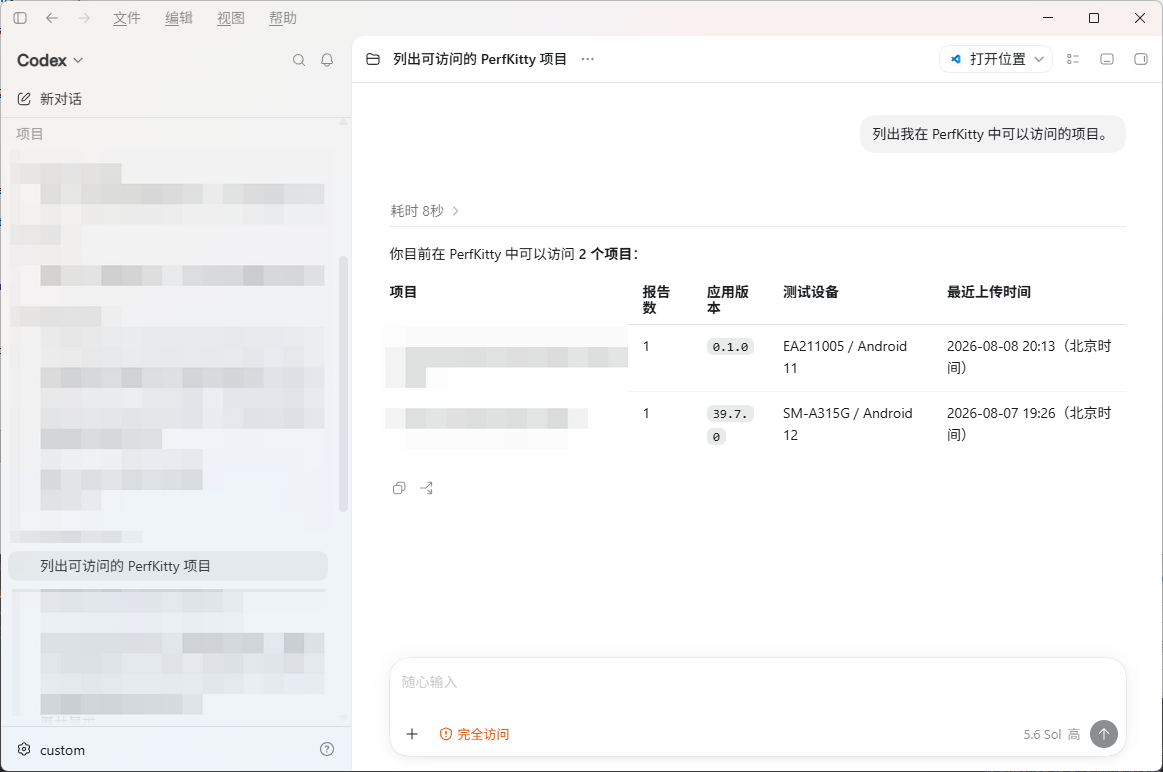Click the 2026-08-08 20:13 upload time
This screenshot has height=772, width=1163.
pyautogui.click(x=1029, y=357)
